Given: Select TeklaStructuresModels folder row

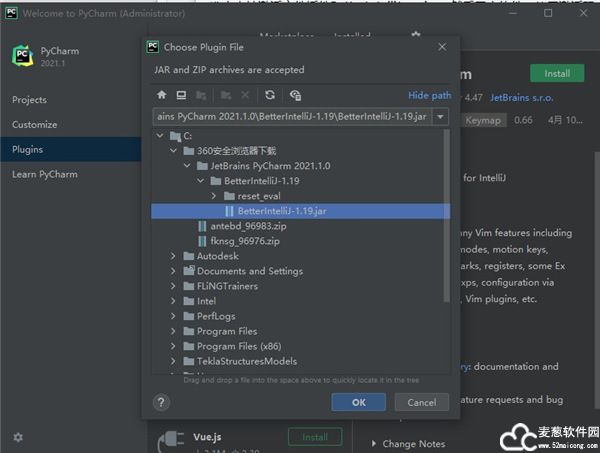Looking at the screenshot, I should coord(300,361).
